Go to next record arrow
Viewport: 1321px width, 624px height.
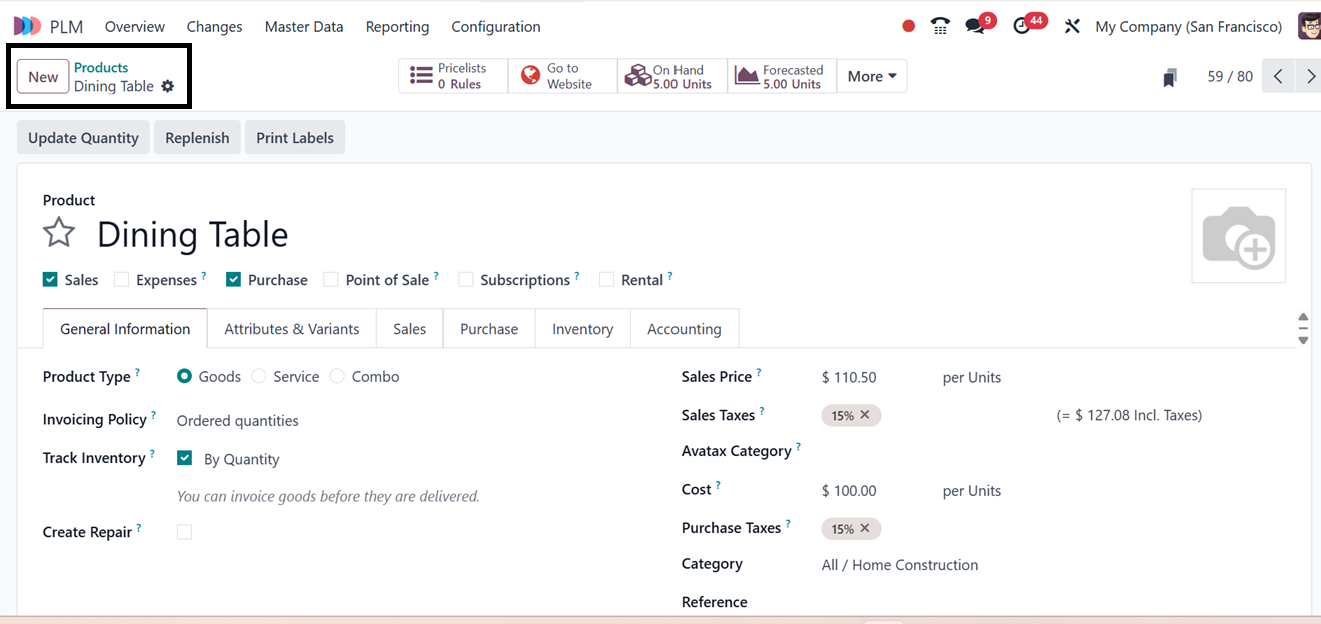[1309, 76]
